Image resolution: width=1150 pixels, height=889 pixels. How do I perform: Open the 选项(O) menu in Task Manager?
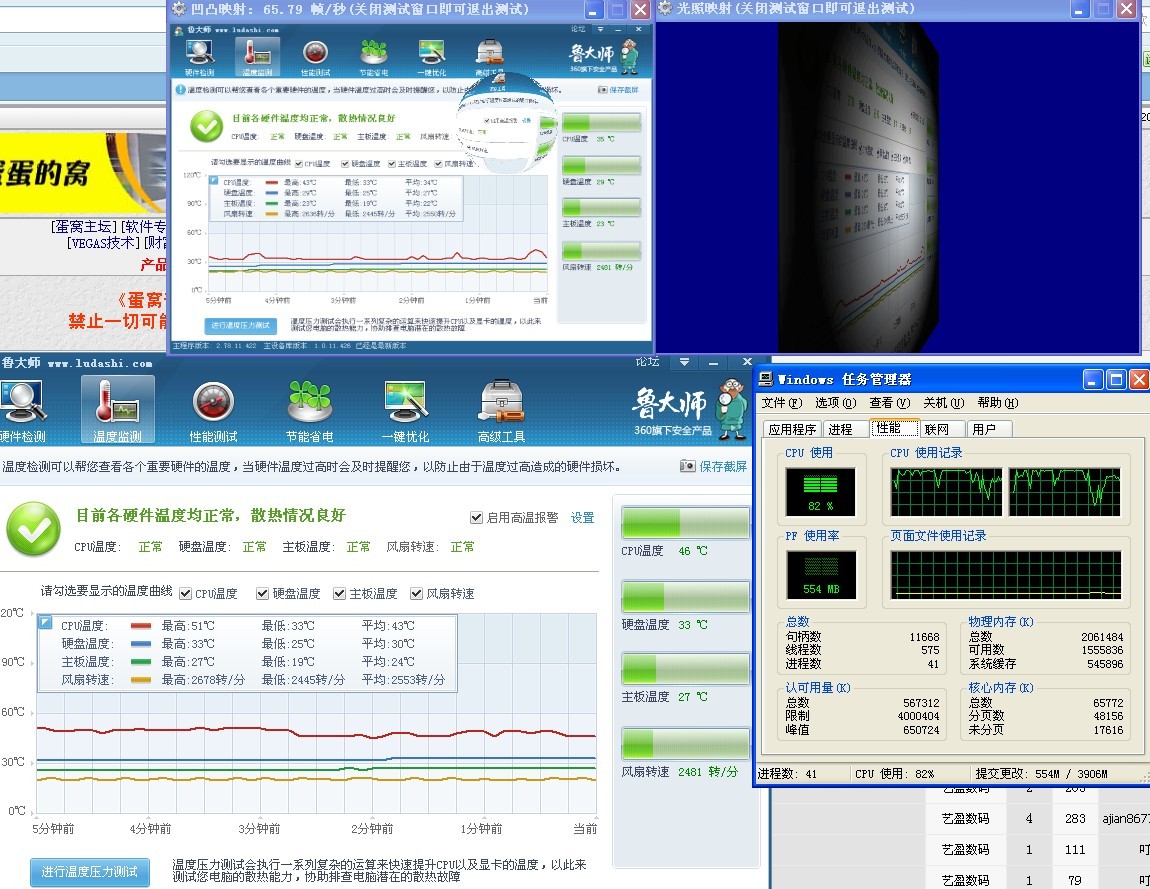pyautogui.click(x=835, y=403)
